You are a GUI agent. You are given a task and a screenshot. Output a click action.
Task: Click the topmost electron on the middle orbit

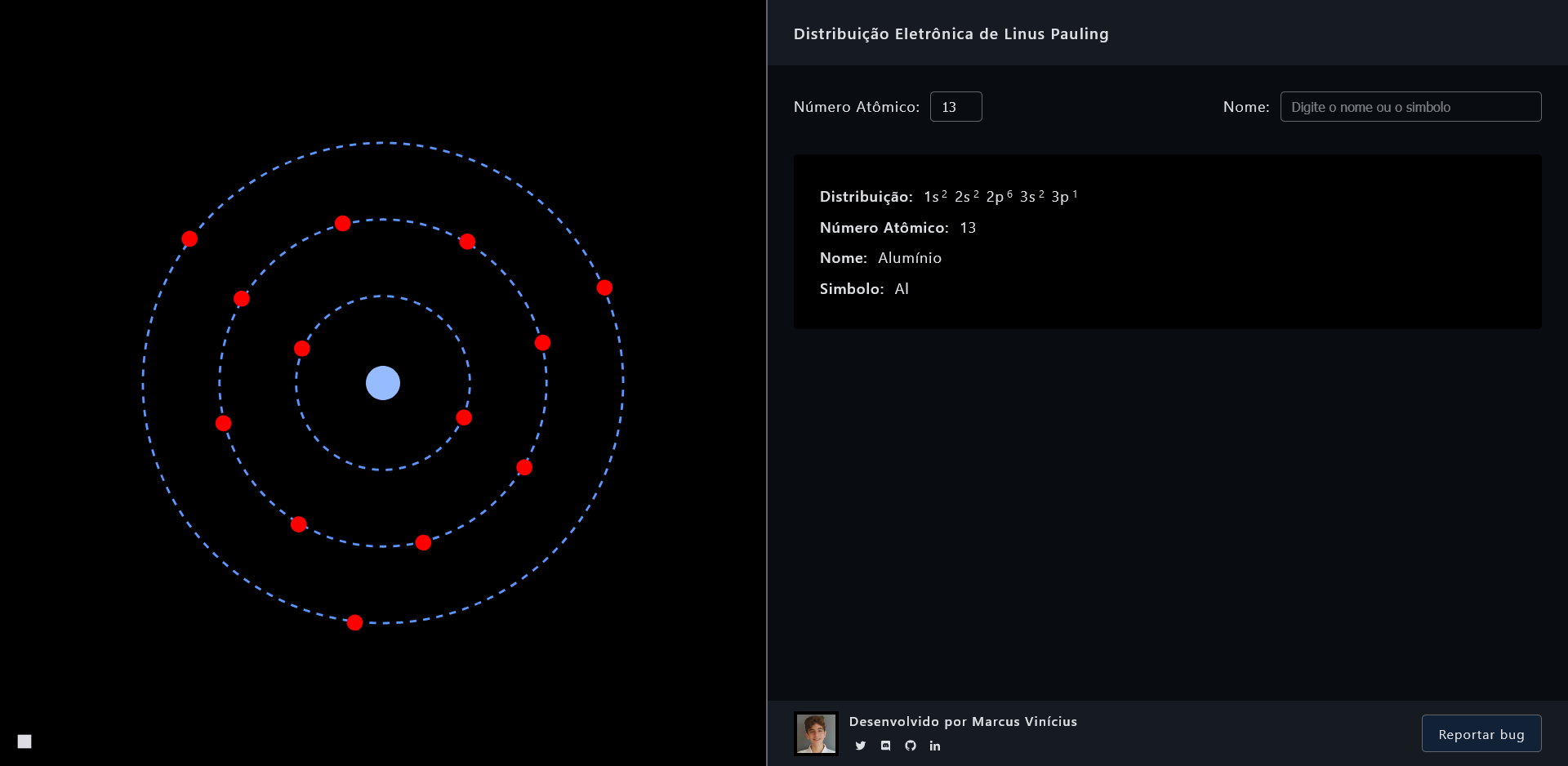coord(343,224)
